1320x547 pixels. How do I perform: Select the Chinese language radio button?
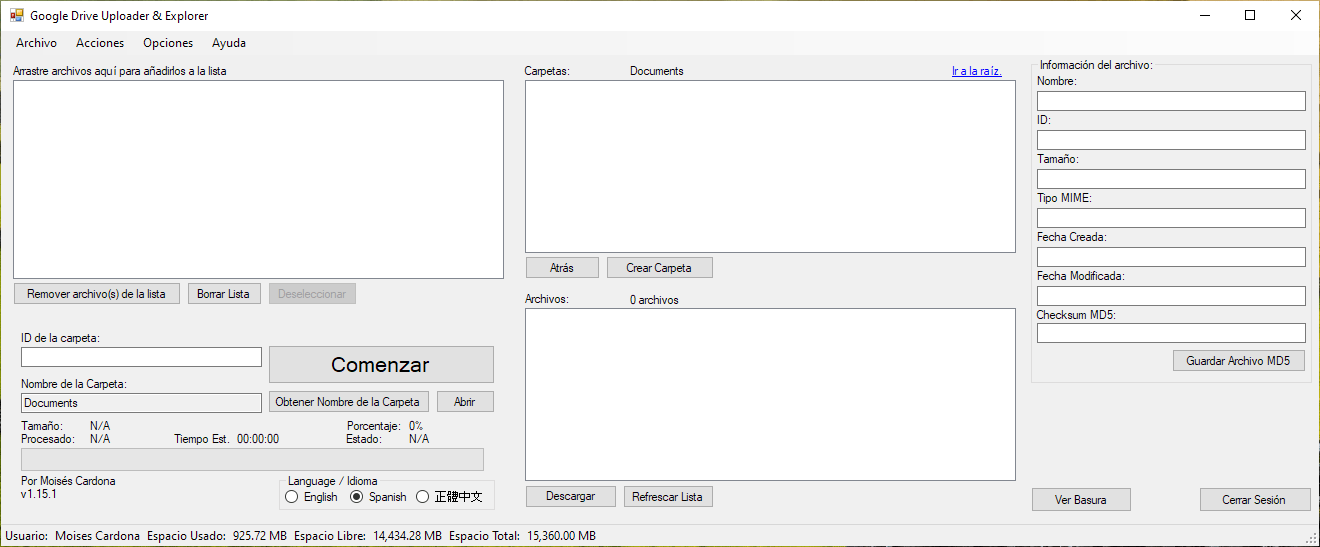click(x=423, y=497)
